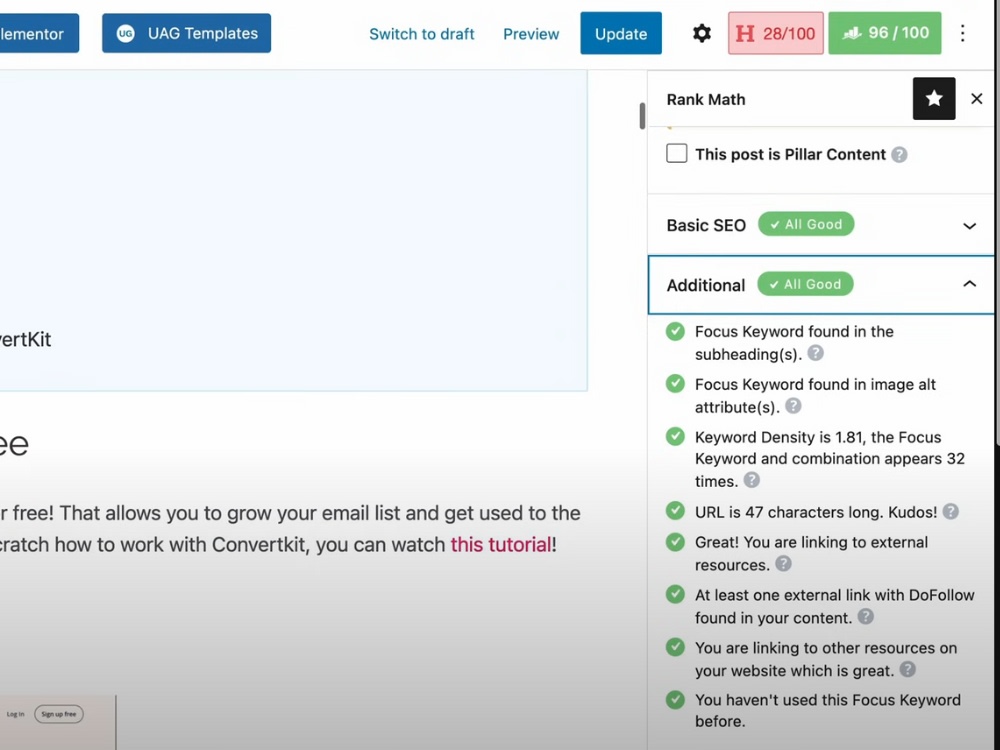Open help for internal linking
Viewport: 1000px width, 750px height.
(x=908, y=670)
